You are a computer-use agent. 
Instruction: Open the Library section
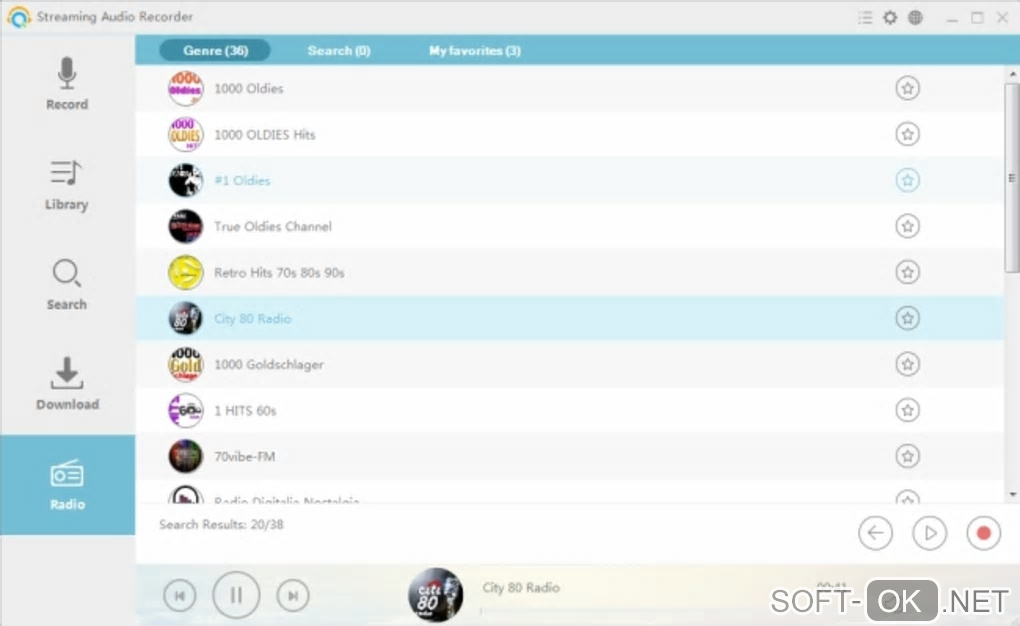pos(67,185)
